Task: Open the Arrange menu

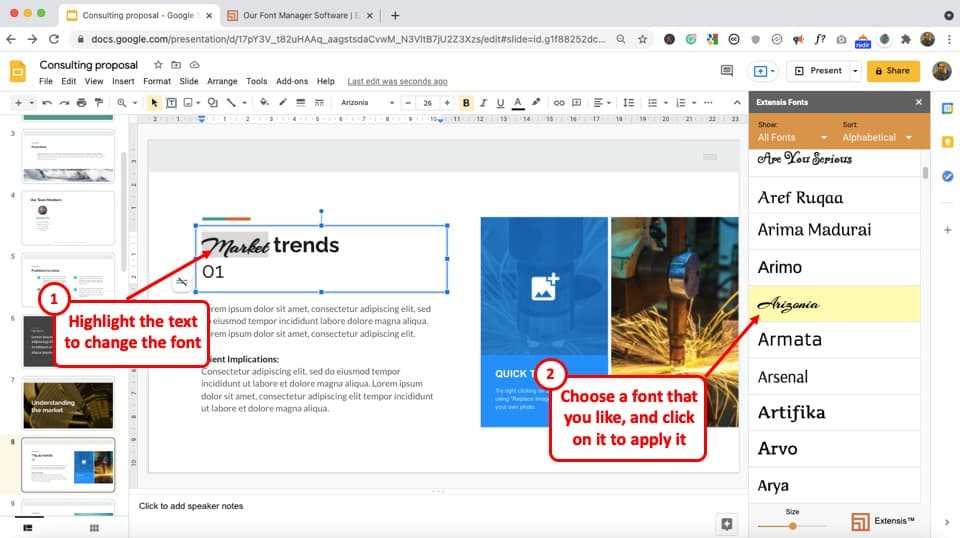Action: pyautogui.click(x=222, y=81)
